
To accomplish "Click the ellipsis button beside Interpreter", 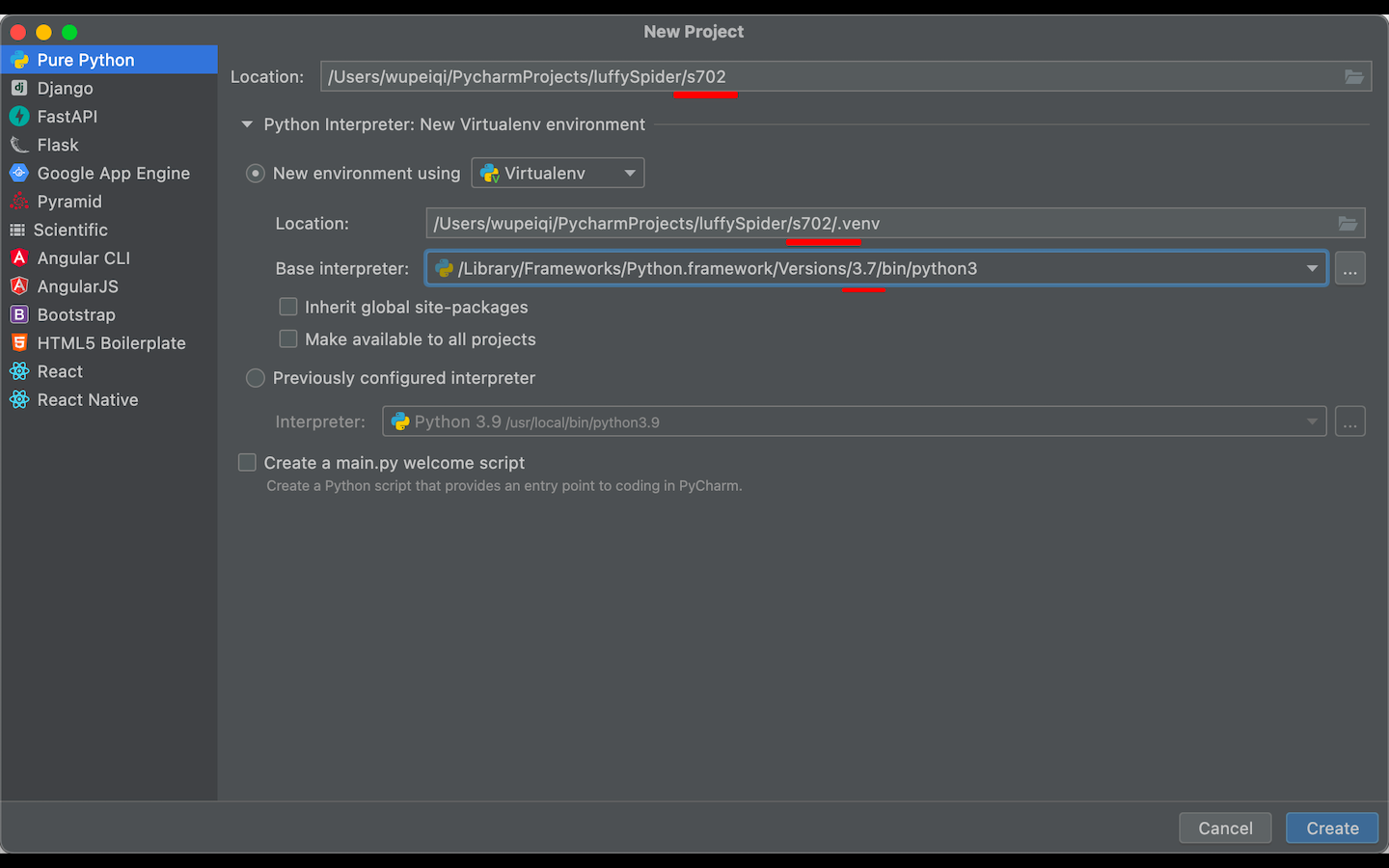I will click(1349, 421).
